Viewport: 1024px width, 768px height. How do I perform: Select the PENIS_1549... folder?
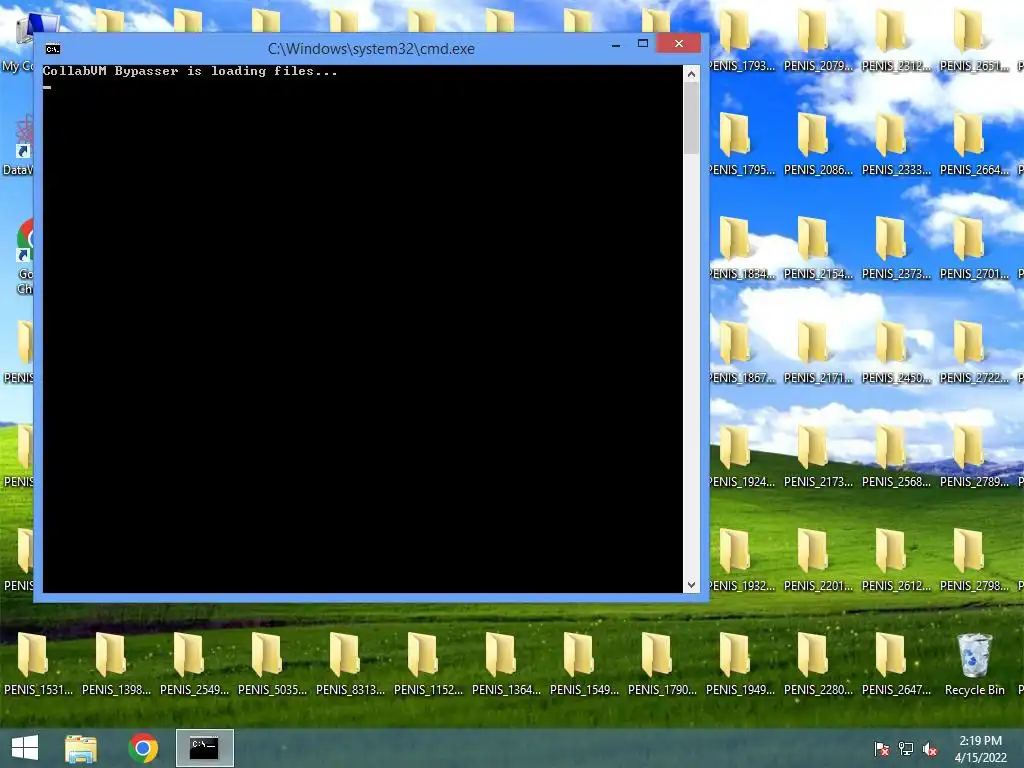[584, 664]
